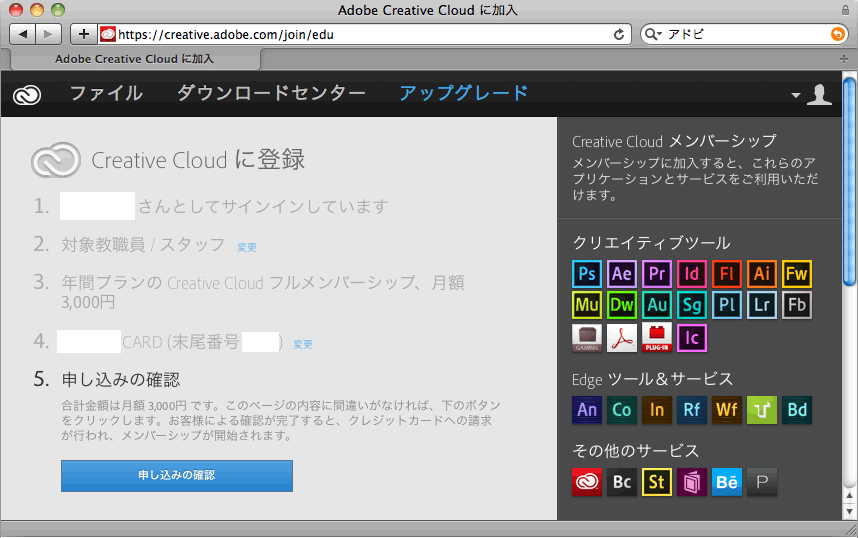Screen dimensions: 858x538
Task: Open the Audition (Au) icon
Action: click(657, 305)
